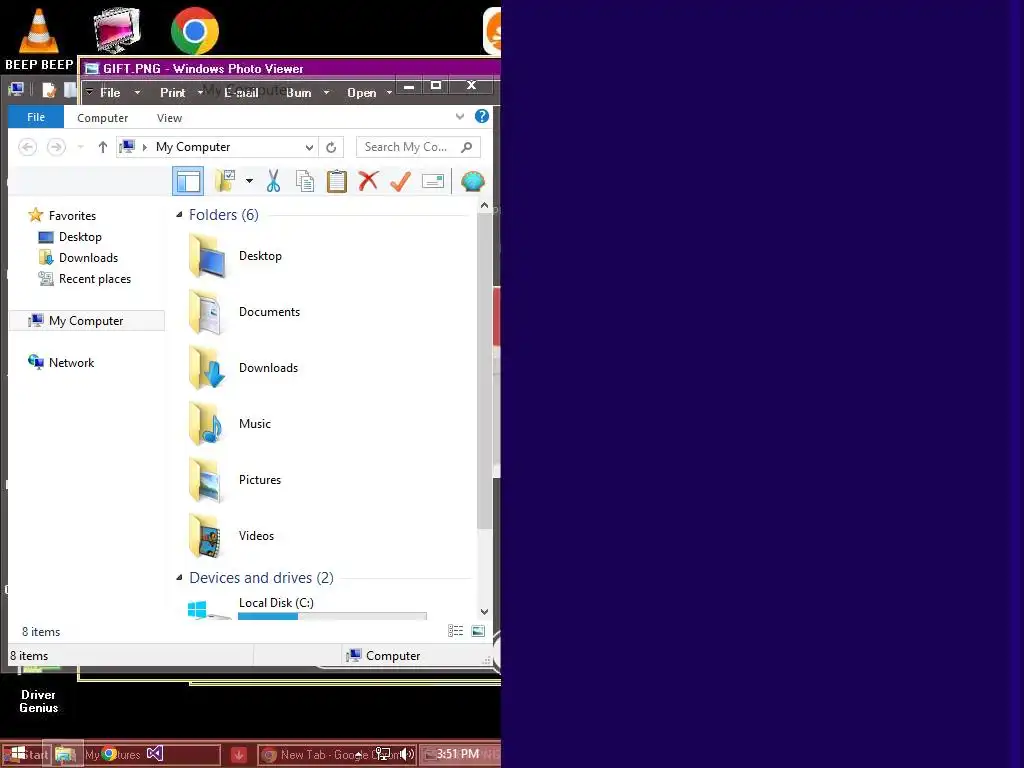Click the search magnifier icon
This screenshot has width=1024, height=768.
click(466, 147)
